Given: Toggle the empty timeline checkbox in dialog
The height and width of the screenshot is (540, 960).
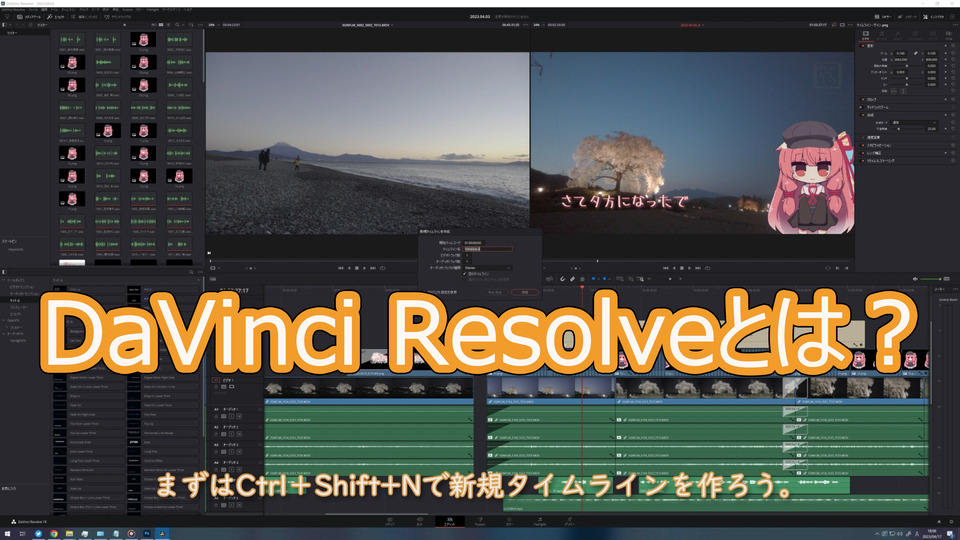Looking at the screenshot, I should tap(464, 274).
